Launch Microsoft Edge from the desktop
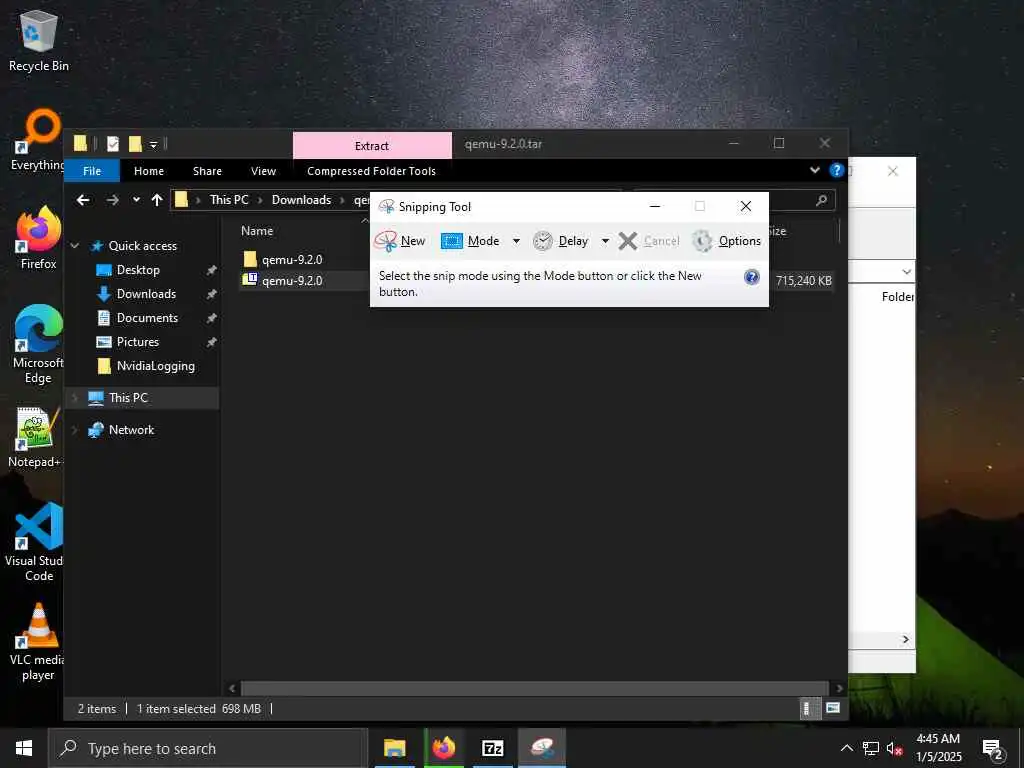The height and width of the screenshot is (768, 1024). (x=39, y=344)
